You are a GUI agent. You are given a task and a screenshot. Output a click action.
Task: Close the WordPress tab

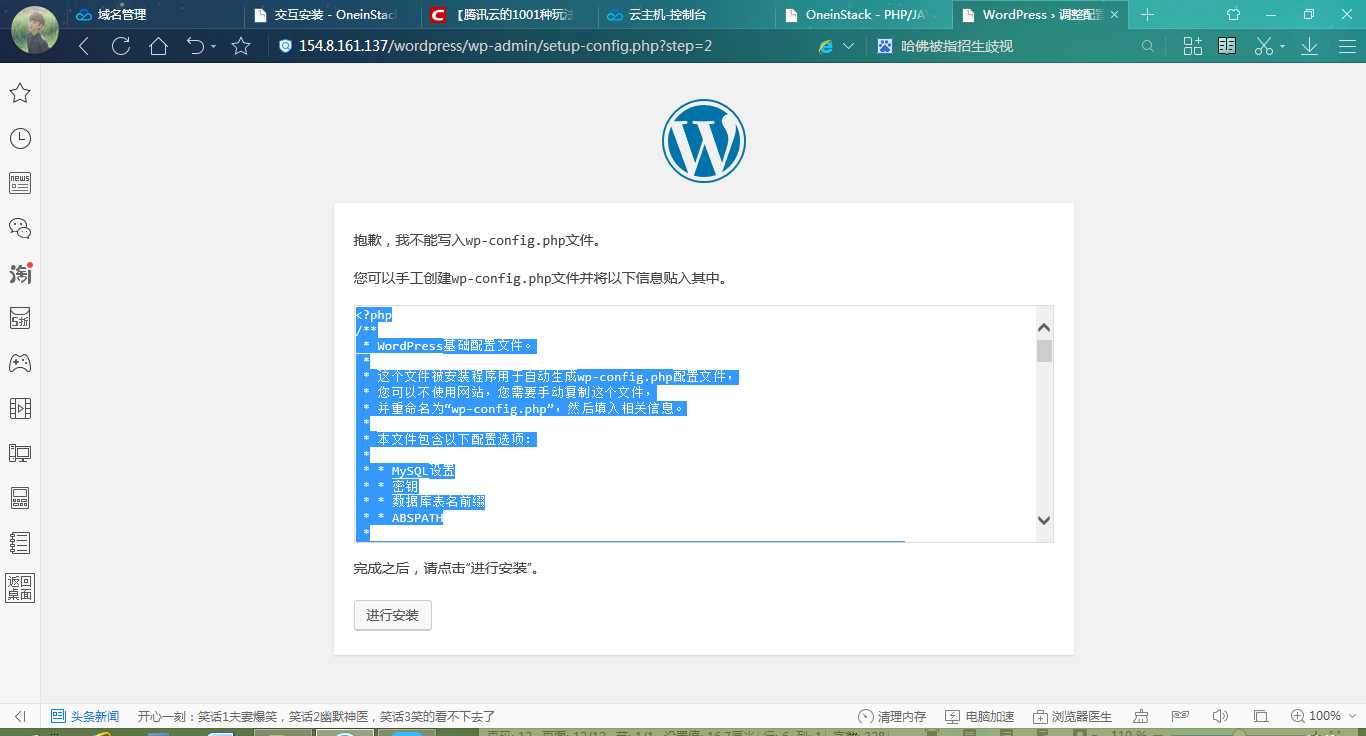[1114, 15]
